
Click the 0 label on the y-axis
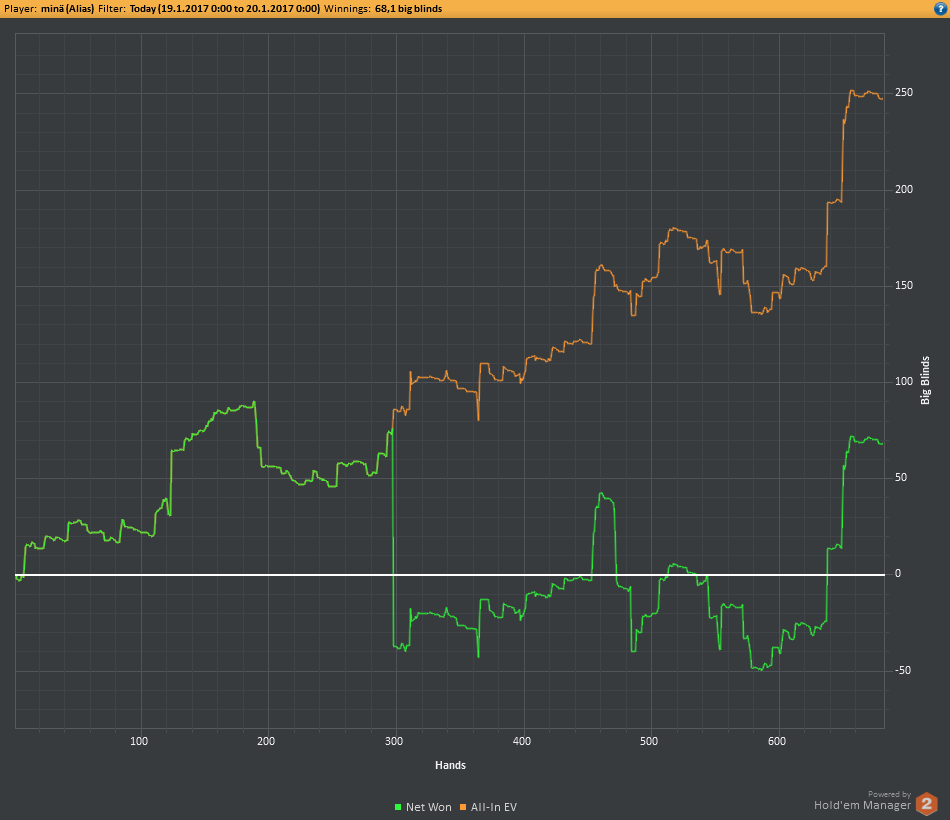[x=898, y=573]
